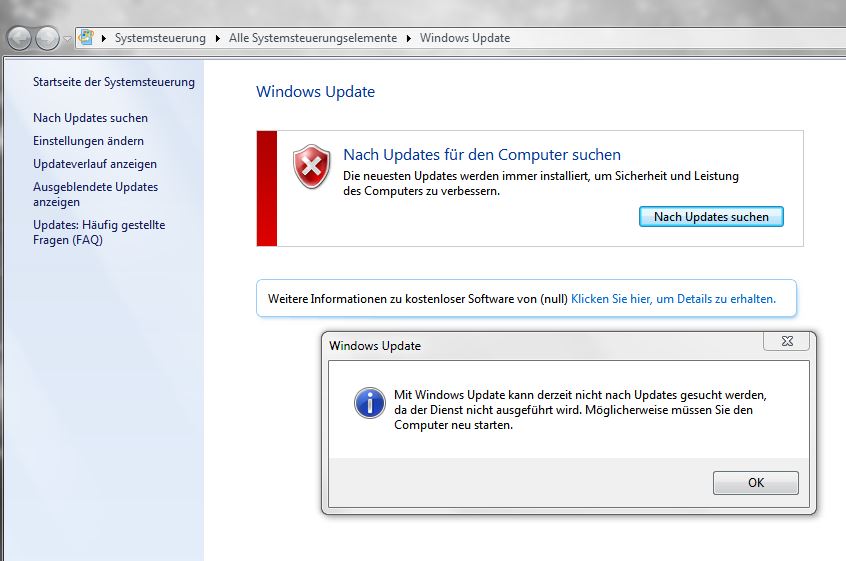Click the red shield error icon

pyautogui.click(x=312, y=166)
